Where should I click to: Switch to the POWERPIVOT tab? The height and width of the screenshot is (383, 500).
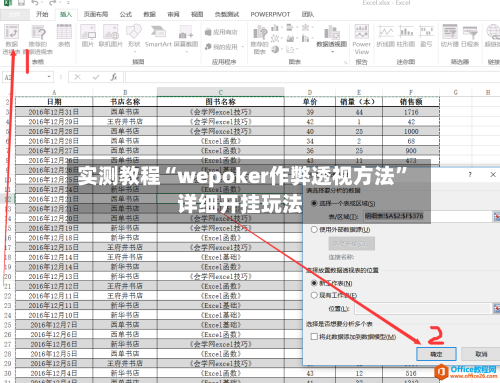pos(270,14)
